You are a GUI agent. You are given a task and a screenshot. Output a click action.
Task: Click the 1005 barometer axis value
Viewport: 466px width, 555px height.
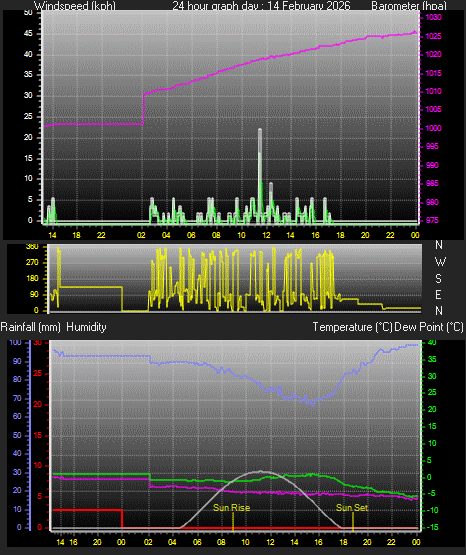pos(433,109)
